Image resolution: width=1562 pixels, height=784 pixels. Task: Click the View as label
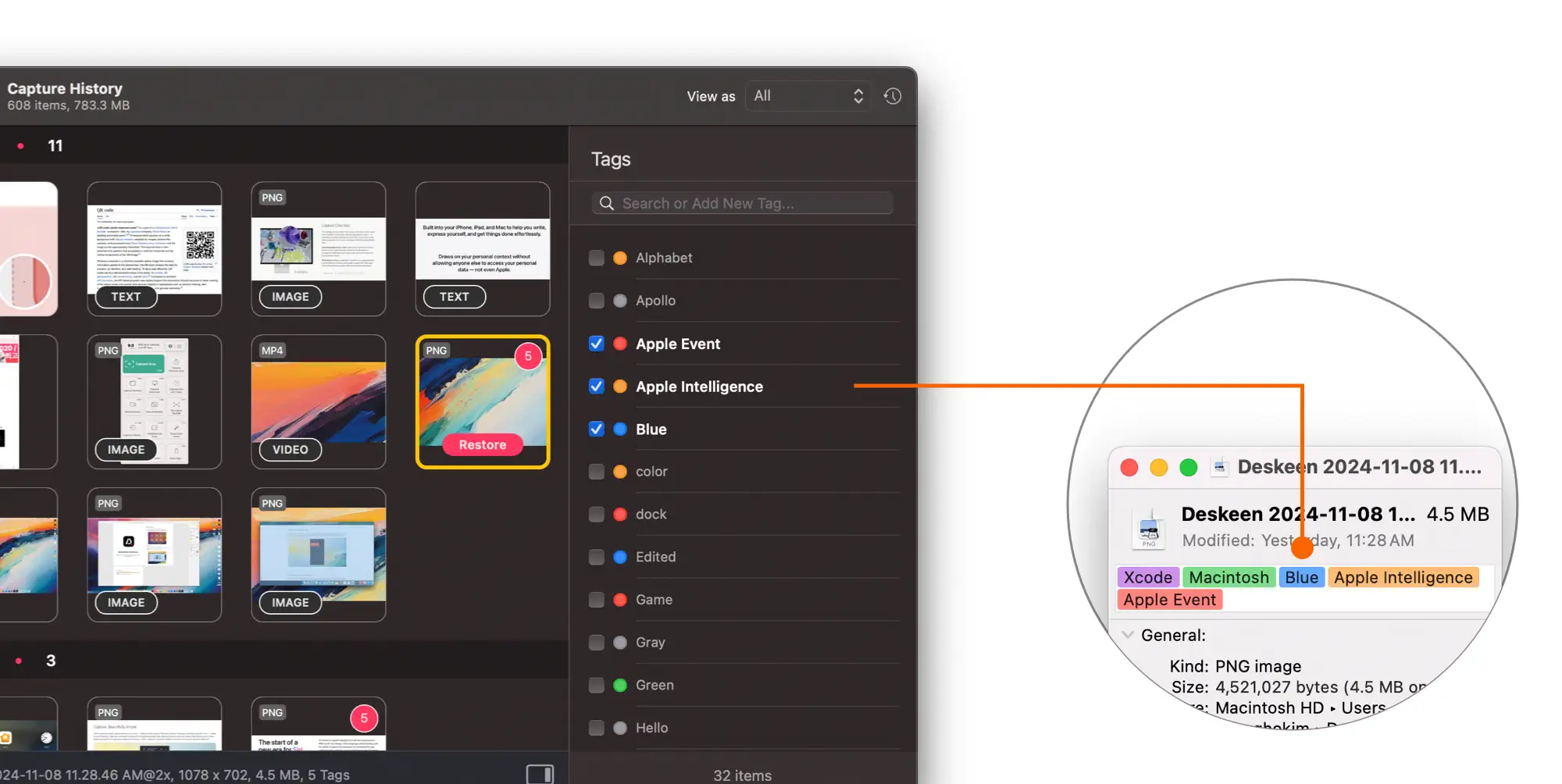coord(711,96)
